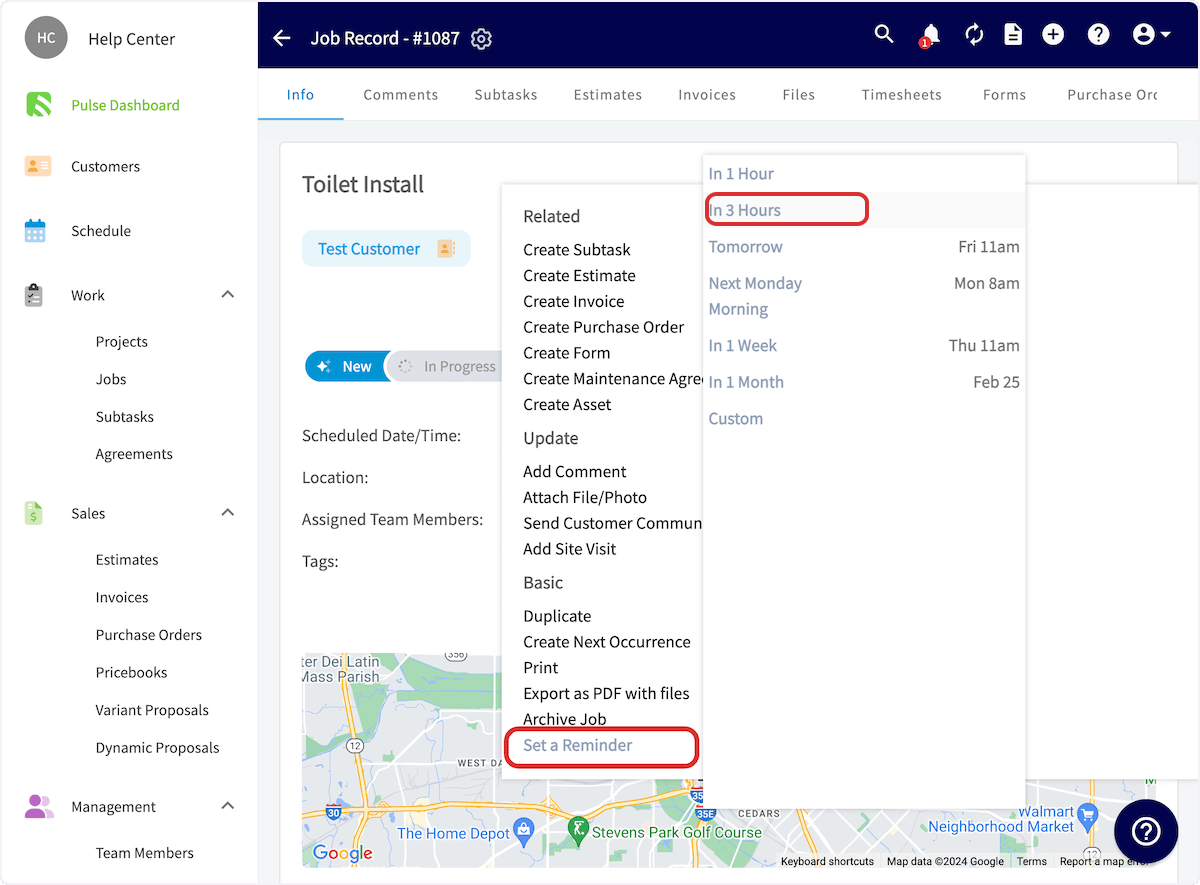
Task: Open Projects in sidebar
Action: 122,341
